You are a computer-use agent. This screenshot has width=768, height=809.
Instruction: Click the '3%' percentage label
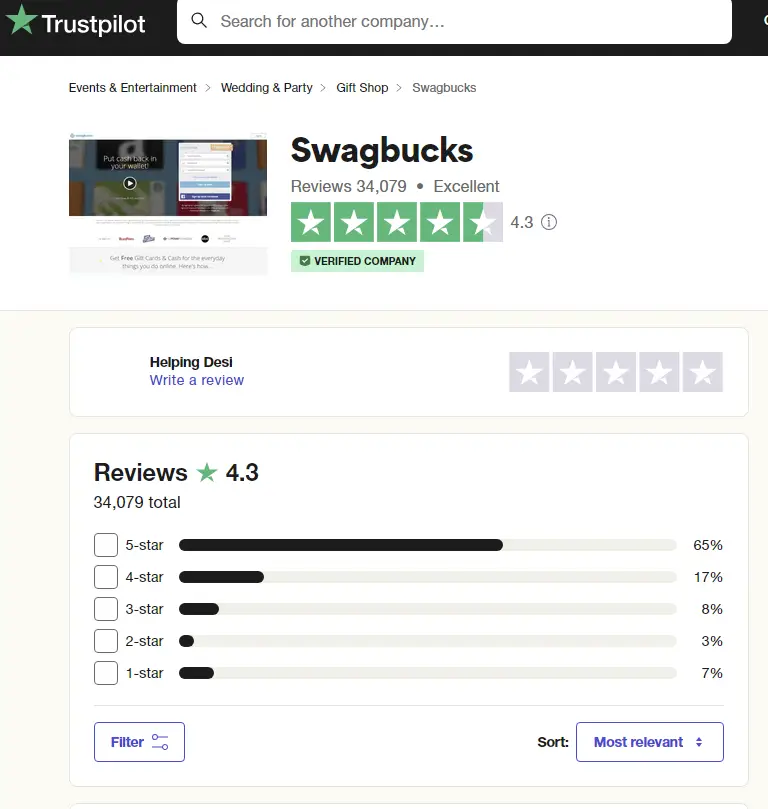712,641
